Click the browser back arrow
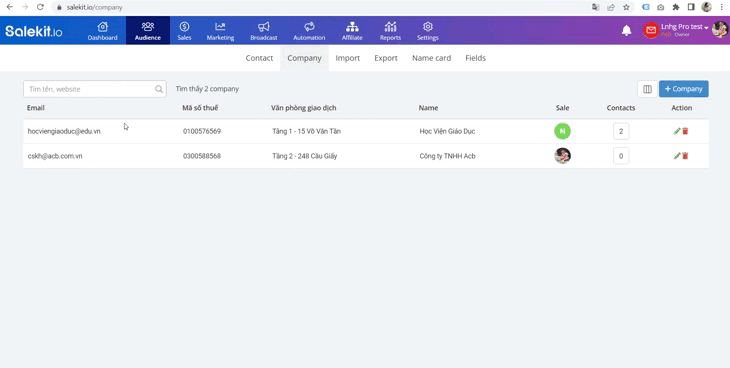This screenshot has height=368, width=730. coord(10,7)
